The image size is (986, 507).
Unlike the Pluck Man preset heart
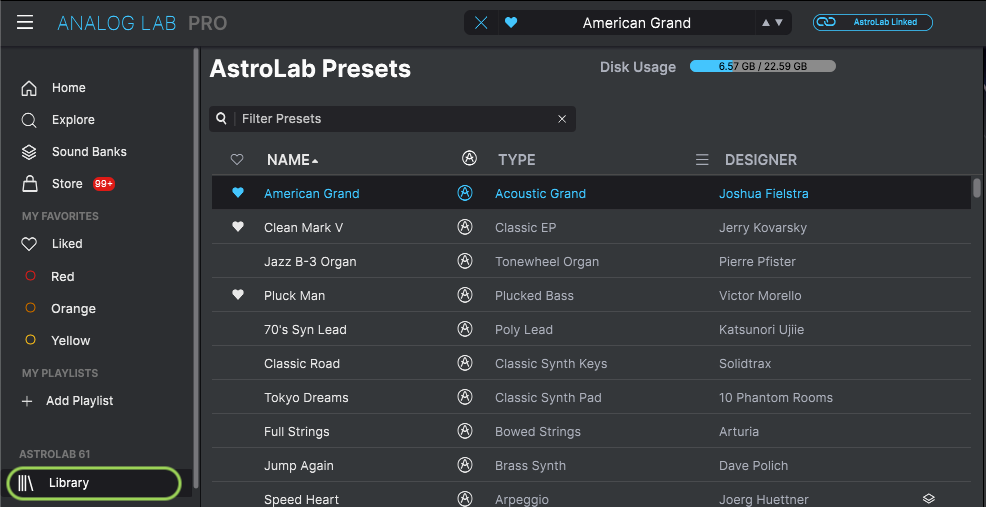click(x=238, y=295)
